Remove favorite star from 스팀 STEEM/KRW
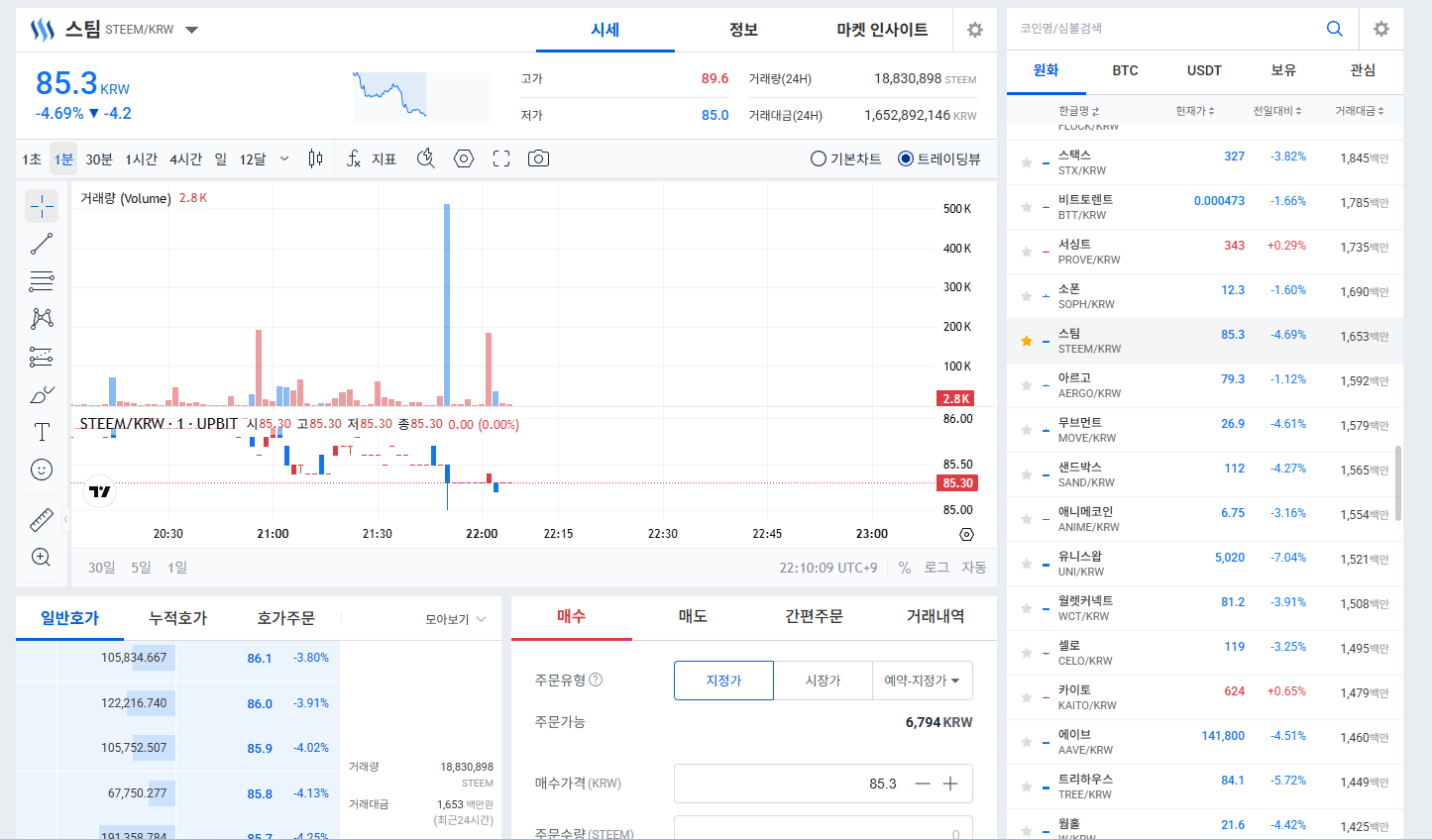Image resolution: width=1432 pixels, height=840 pixels. (x=1027, y=341)
